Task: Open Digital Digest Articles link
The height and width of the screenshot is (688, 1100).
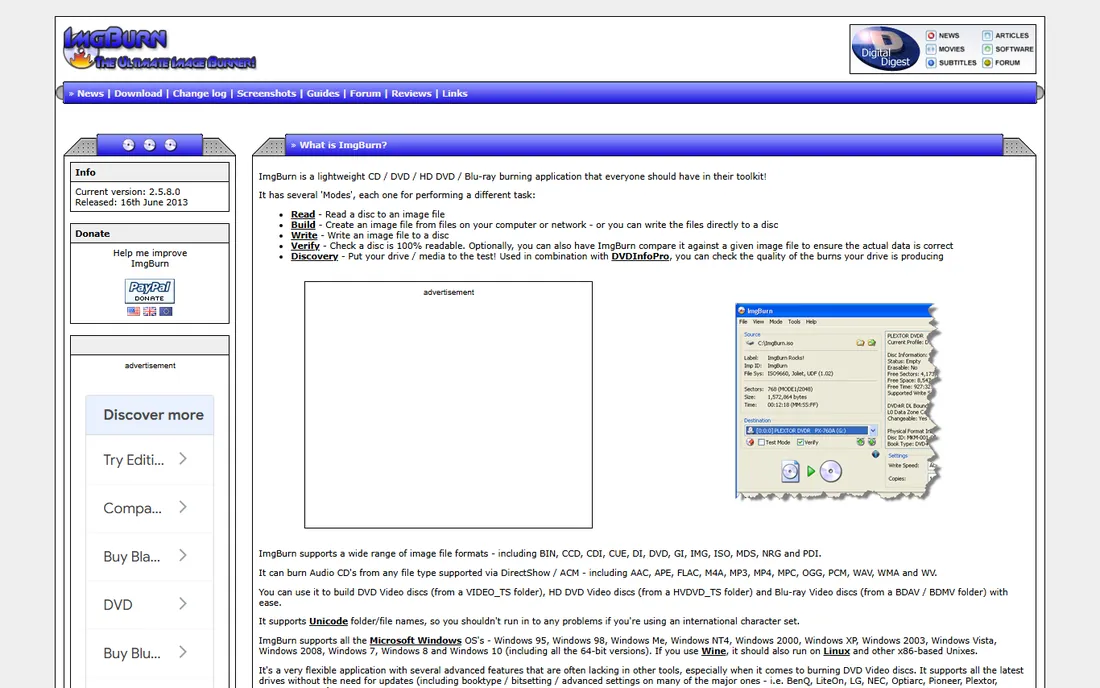Action: 1005,35
